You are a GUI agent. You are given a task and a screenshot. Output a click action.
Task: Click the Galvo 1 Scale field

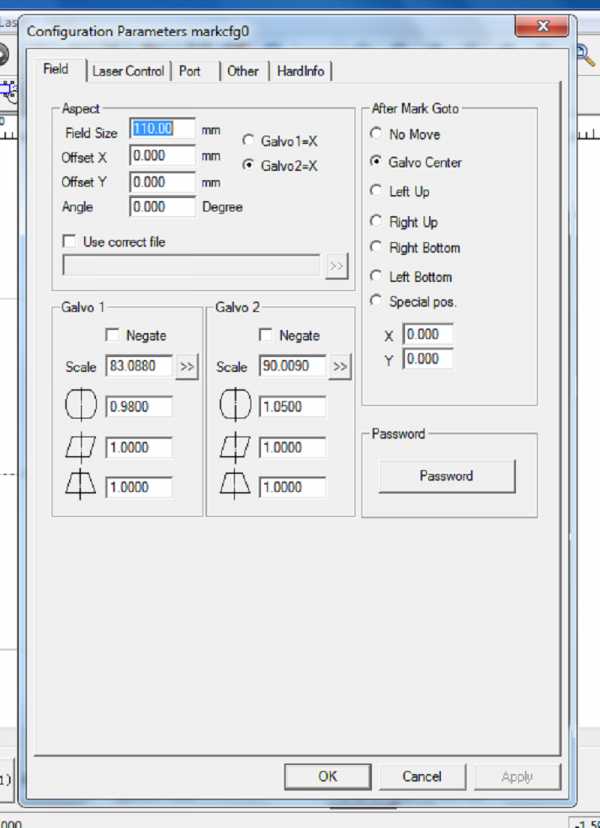pos(139,366)
